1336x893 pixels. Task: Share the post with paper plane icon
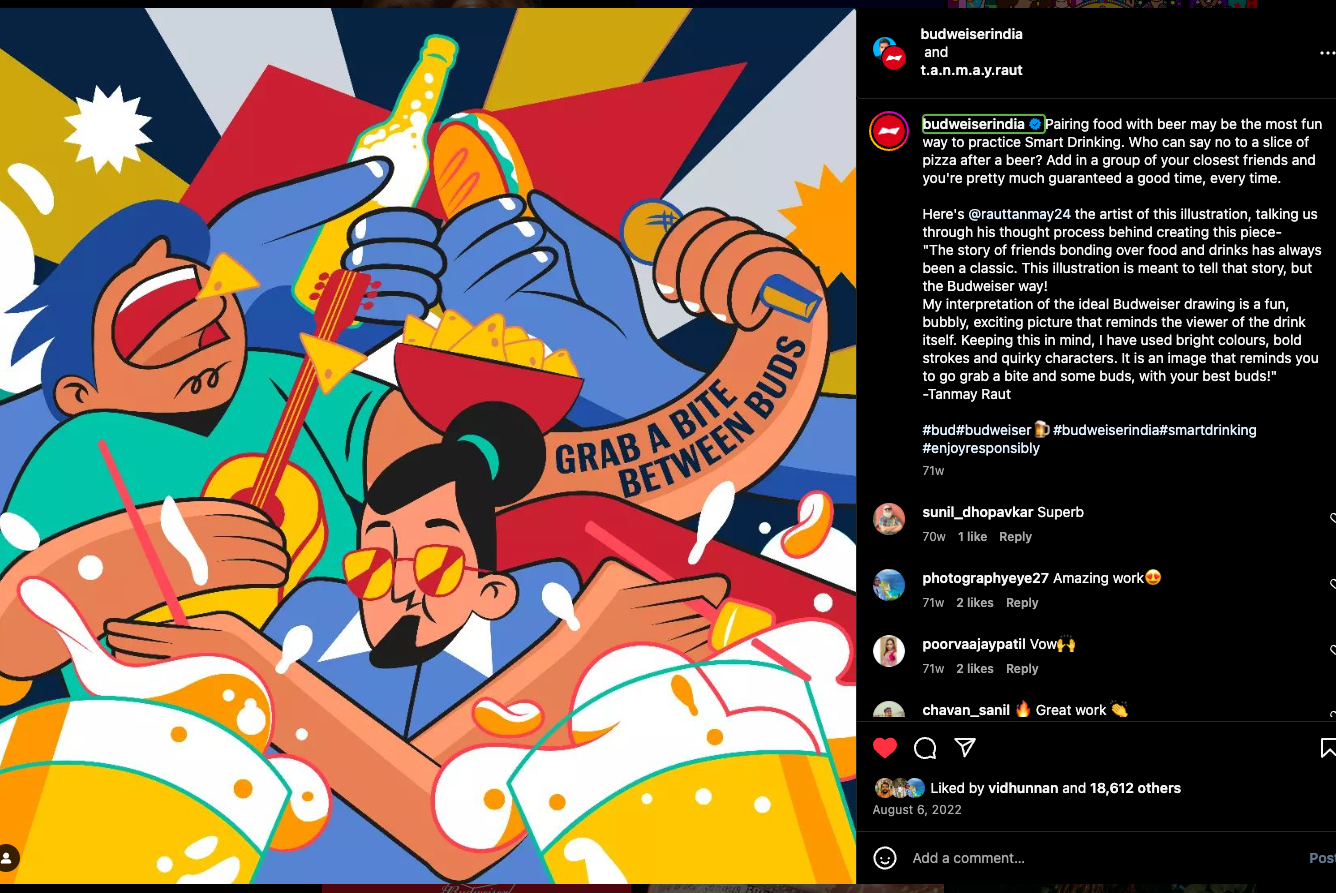click(x=965, y=748)
